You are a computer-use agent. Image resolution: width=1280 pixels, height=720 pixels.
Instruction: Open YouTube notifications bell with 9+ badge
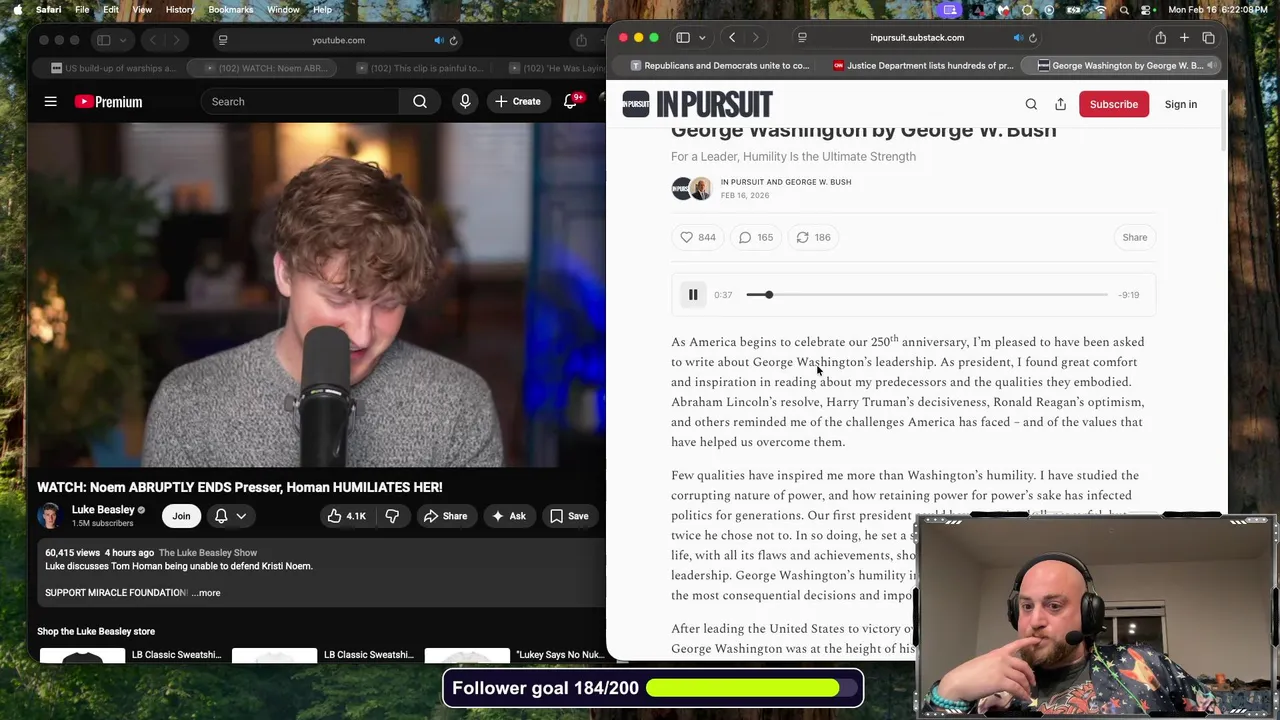tap(571, 101)
